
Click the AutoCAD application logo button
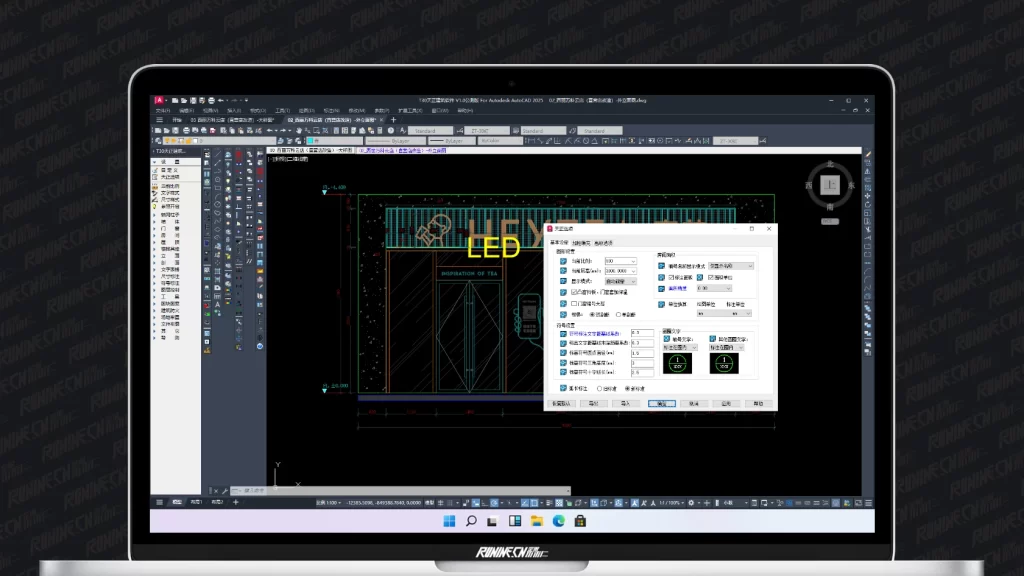(x=158, y=101)
